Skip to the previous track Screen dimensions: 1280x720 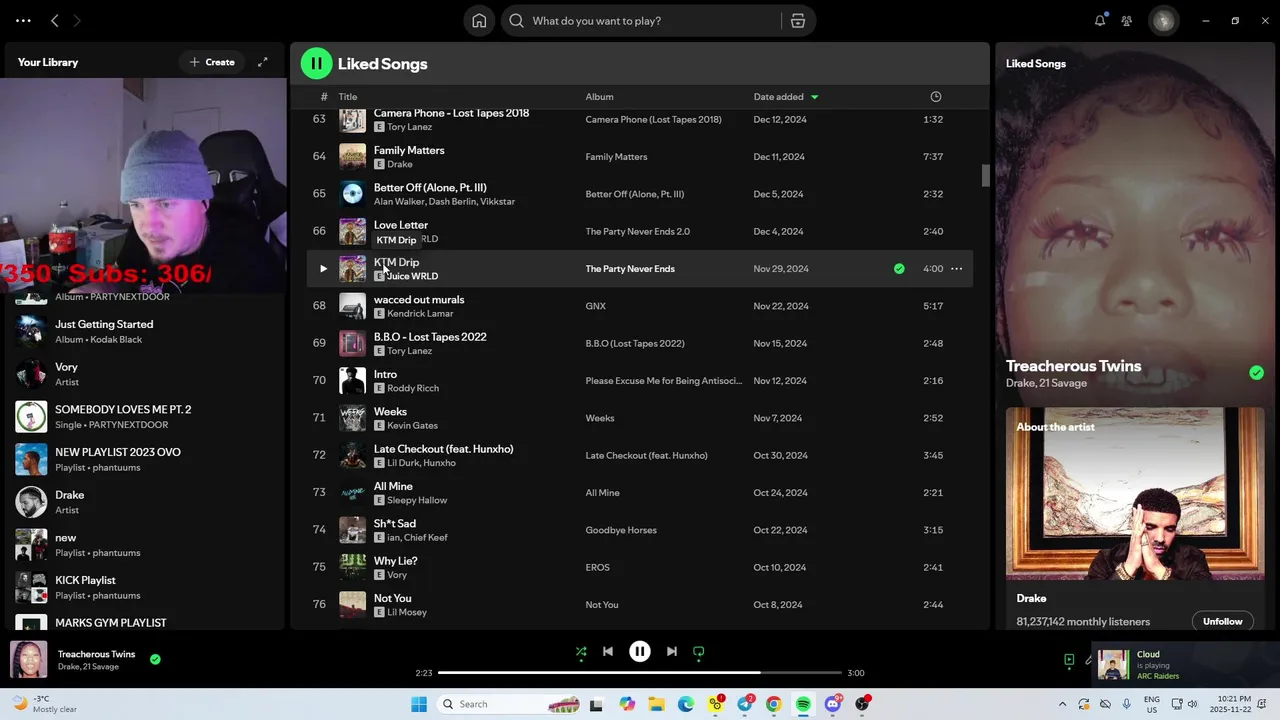608,651
